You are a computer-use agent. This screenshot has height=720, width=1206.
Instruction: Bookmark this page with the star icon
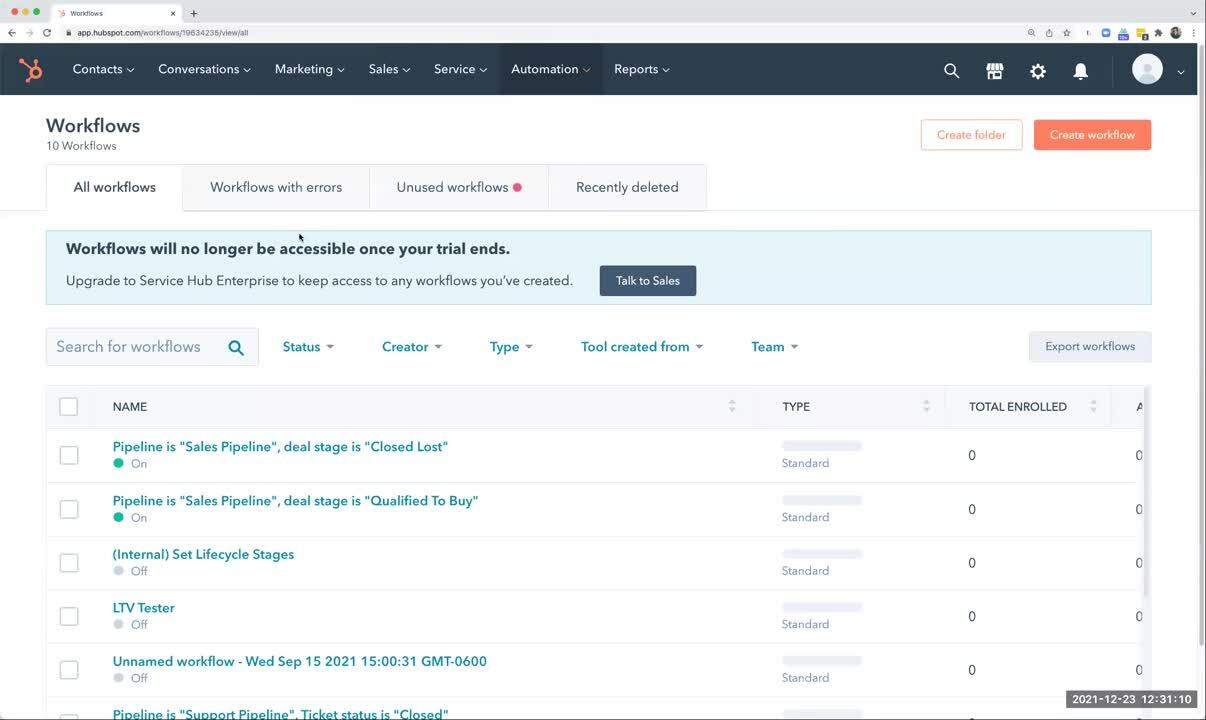pos(1067,33)
